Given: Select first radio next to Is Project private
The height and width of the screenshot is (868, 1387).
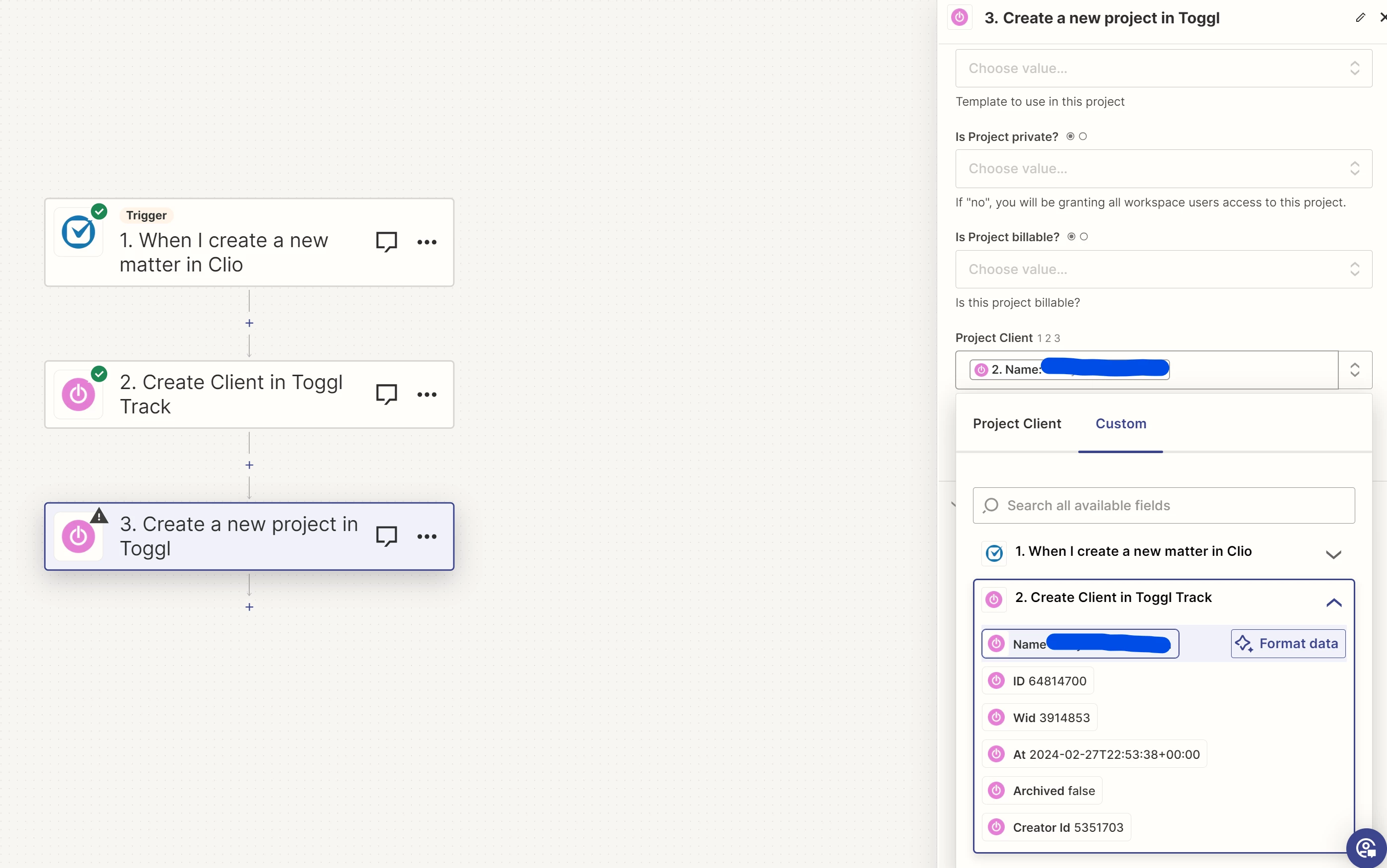Looking at the screenshot, I should (x=1070, y=136).
